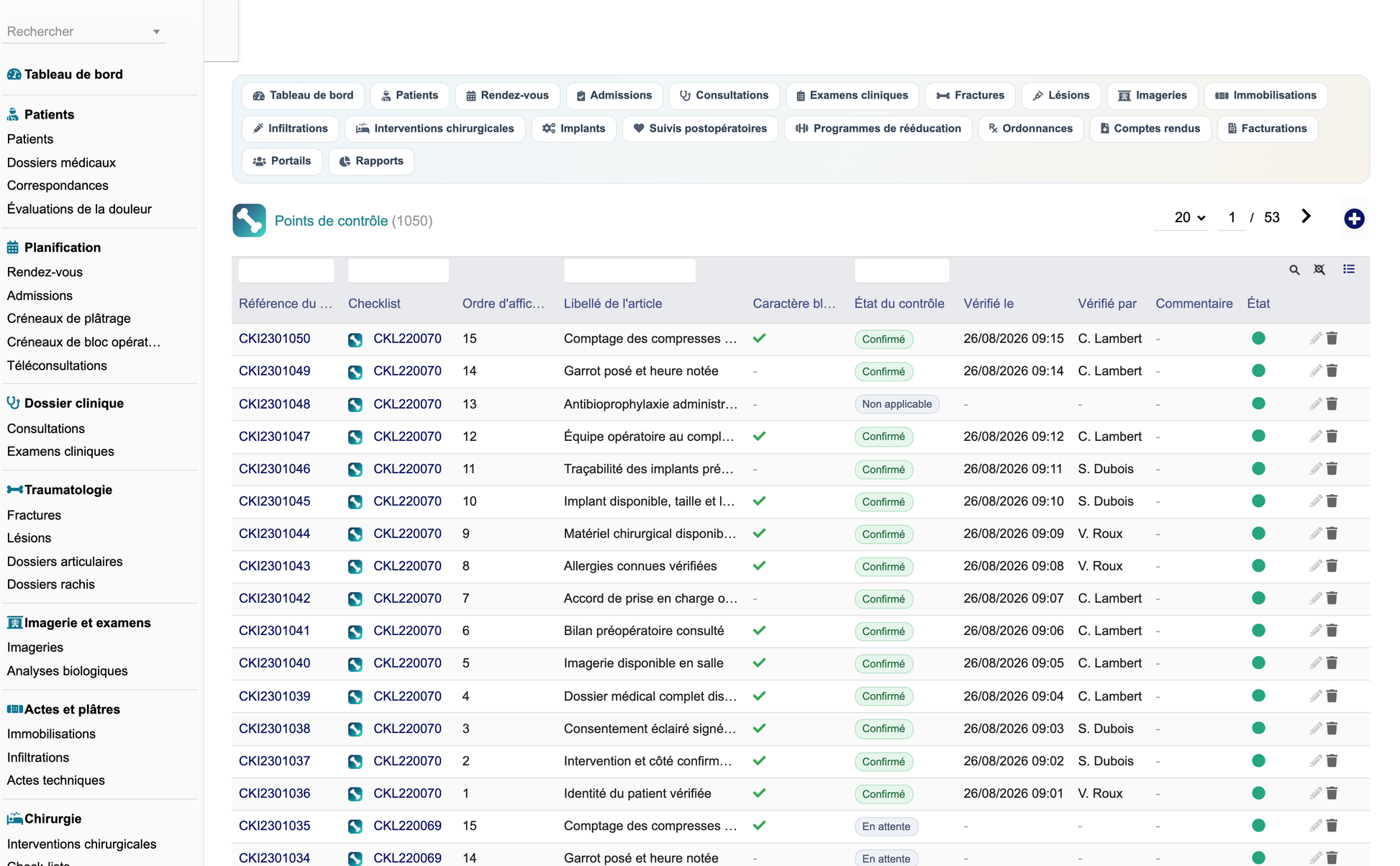Image resolution: width=1400 pixels, height=866 pixels.
Task: Click green status dot in row CKI2301042
Action: coord(1258,598)
